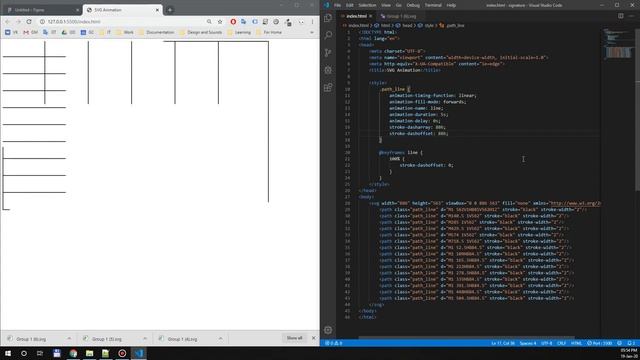Click the Chrome address bar URL
640x360 pixels.
74,22
